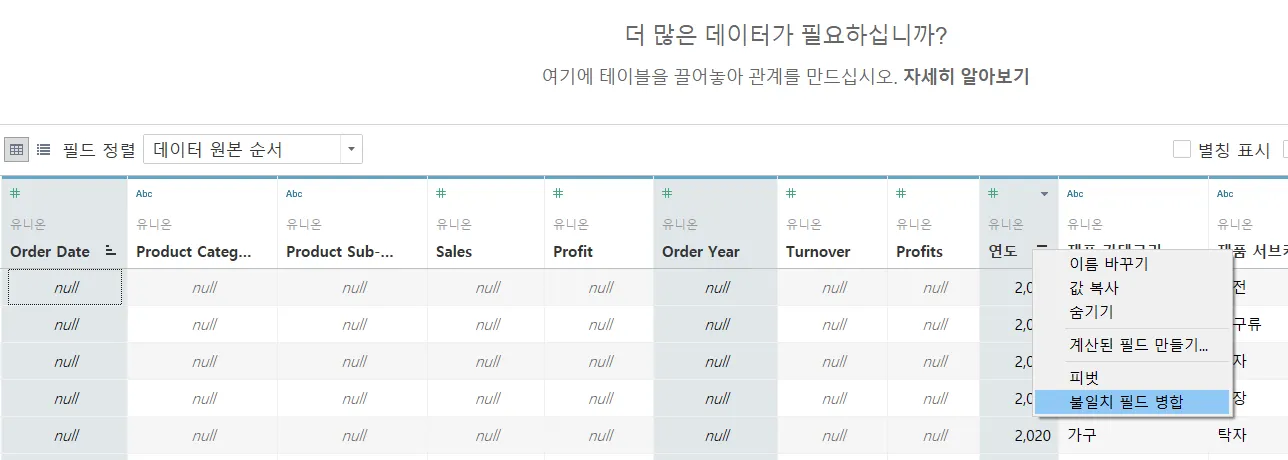Screen dimensions: 1288x460
Task: Select 계산된 필드 만들기... menu entry
Action: click(x=1138, y=345)
